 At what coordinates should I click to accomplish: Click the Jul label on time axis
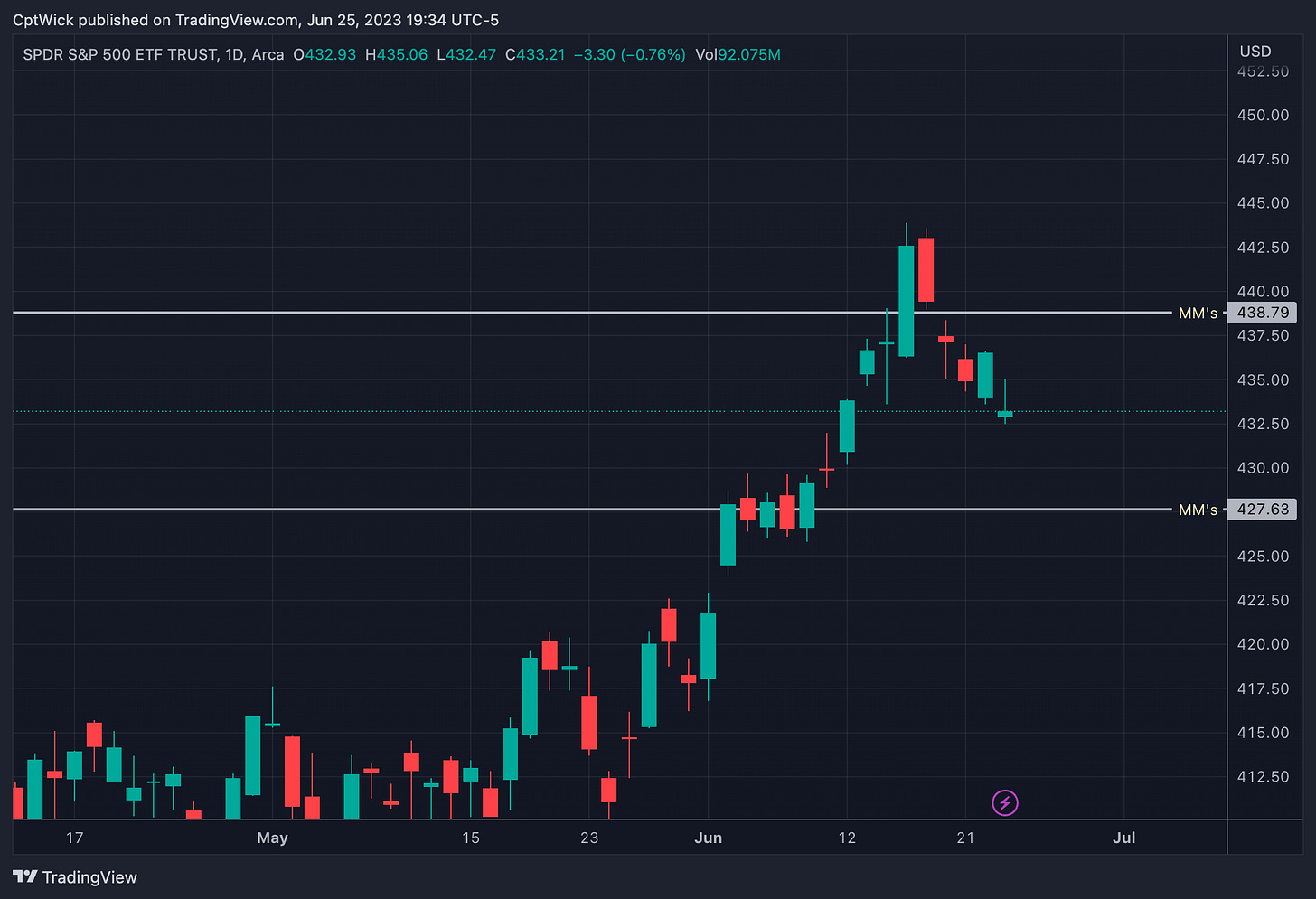click(1123, 838)
